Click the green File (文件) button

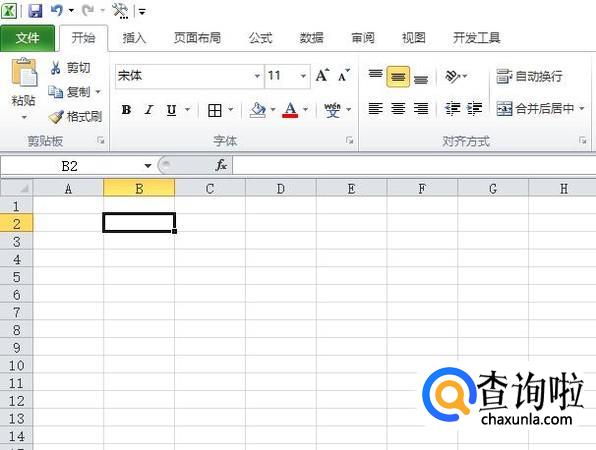(x=27, y=38)
